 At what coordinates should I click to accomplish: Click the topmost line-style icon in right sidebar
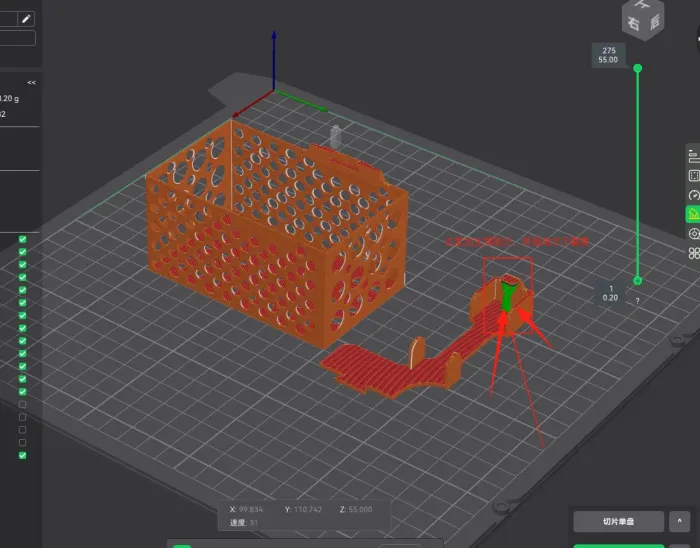693,155
